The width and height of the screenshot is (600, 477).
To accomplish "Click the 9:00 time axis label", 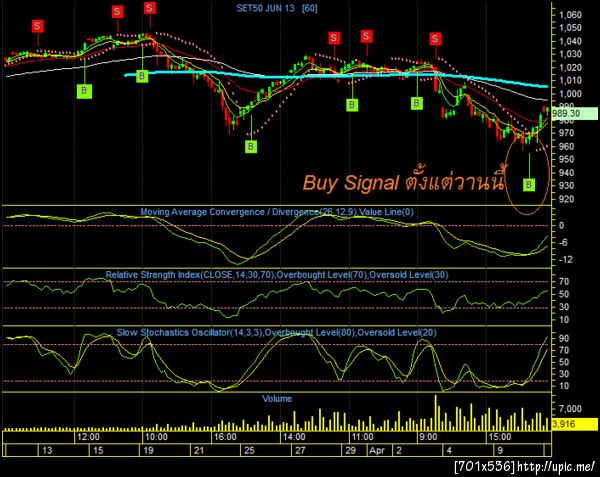I will 428,437.
